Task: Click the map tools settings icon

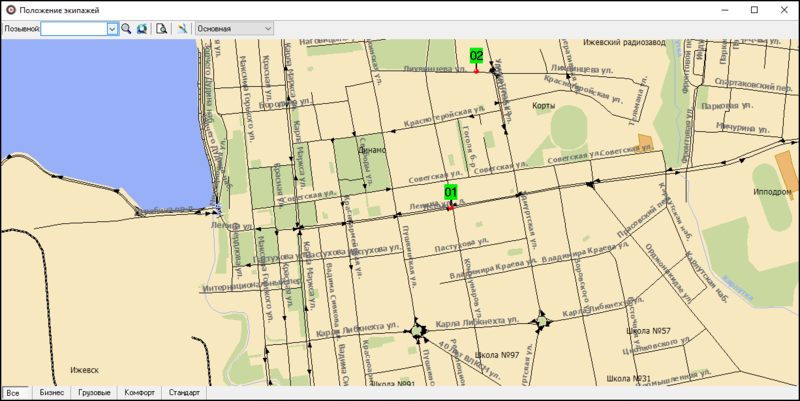Action: (183, 29)
